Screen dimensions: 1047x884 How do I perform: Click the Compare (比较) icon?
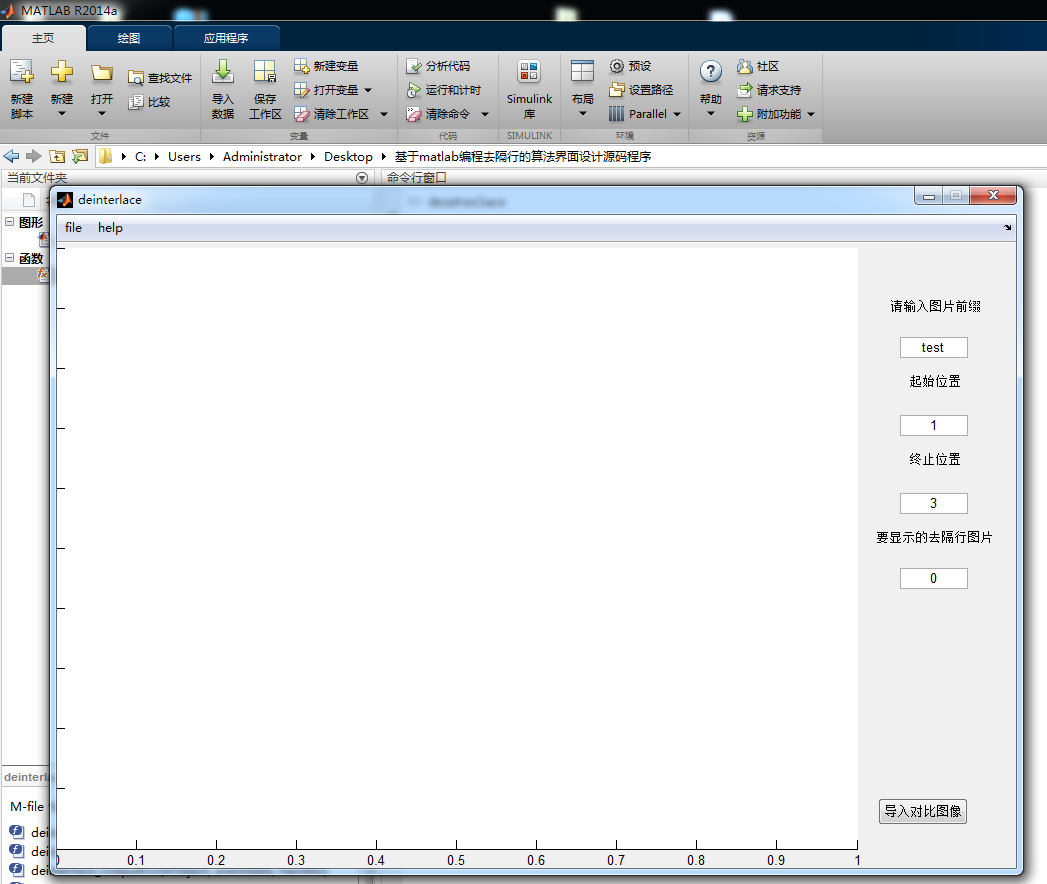pos(136,101)
